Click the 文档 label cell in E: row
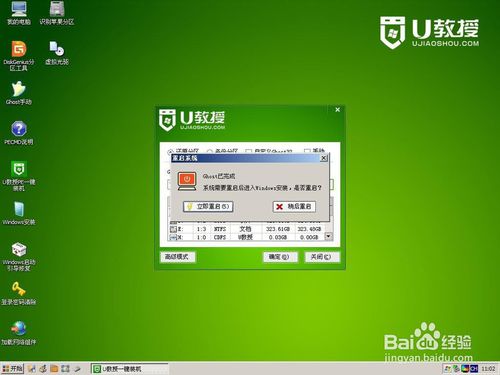500x375 pixels. [x=245, y=229]
